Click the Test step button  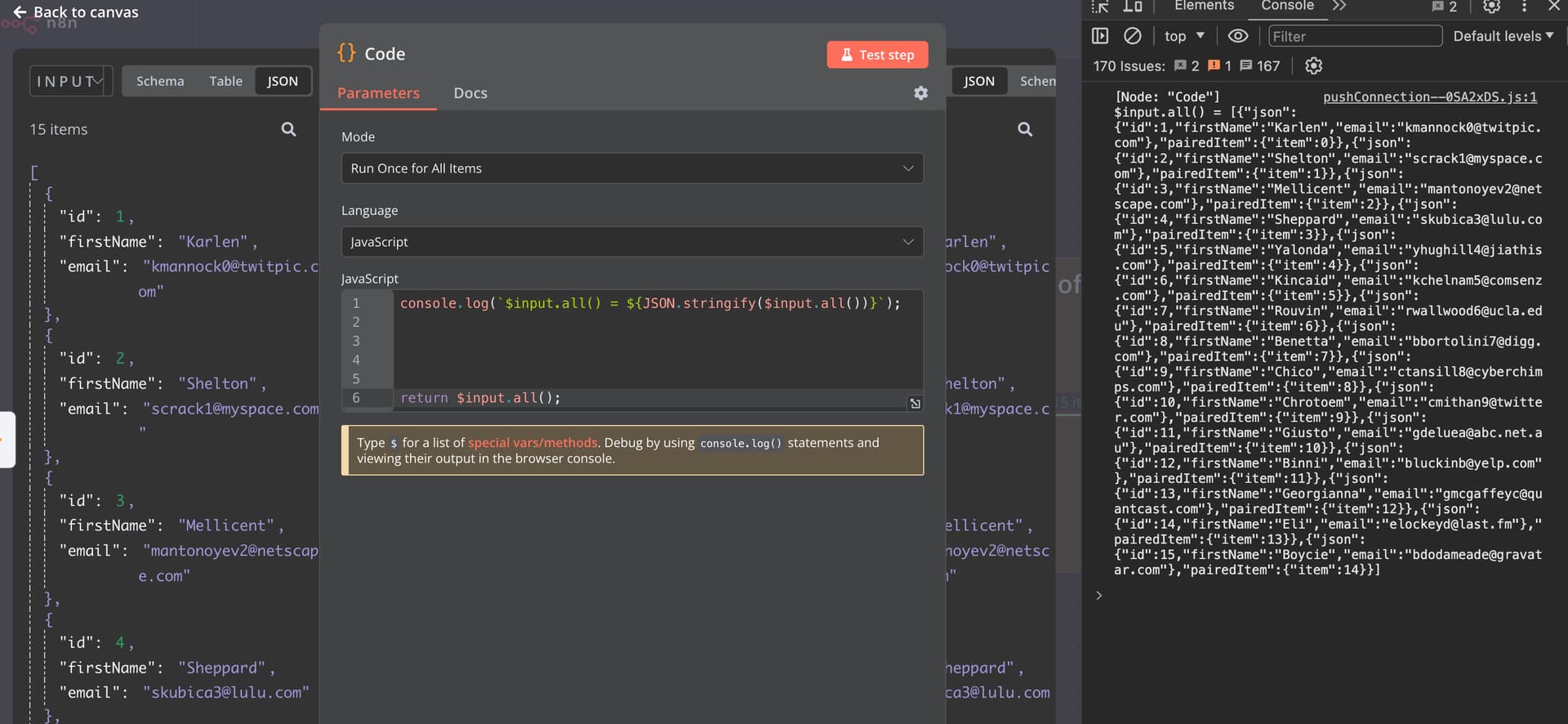click(877, 55)
